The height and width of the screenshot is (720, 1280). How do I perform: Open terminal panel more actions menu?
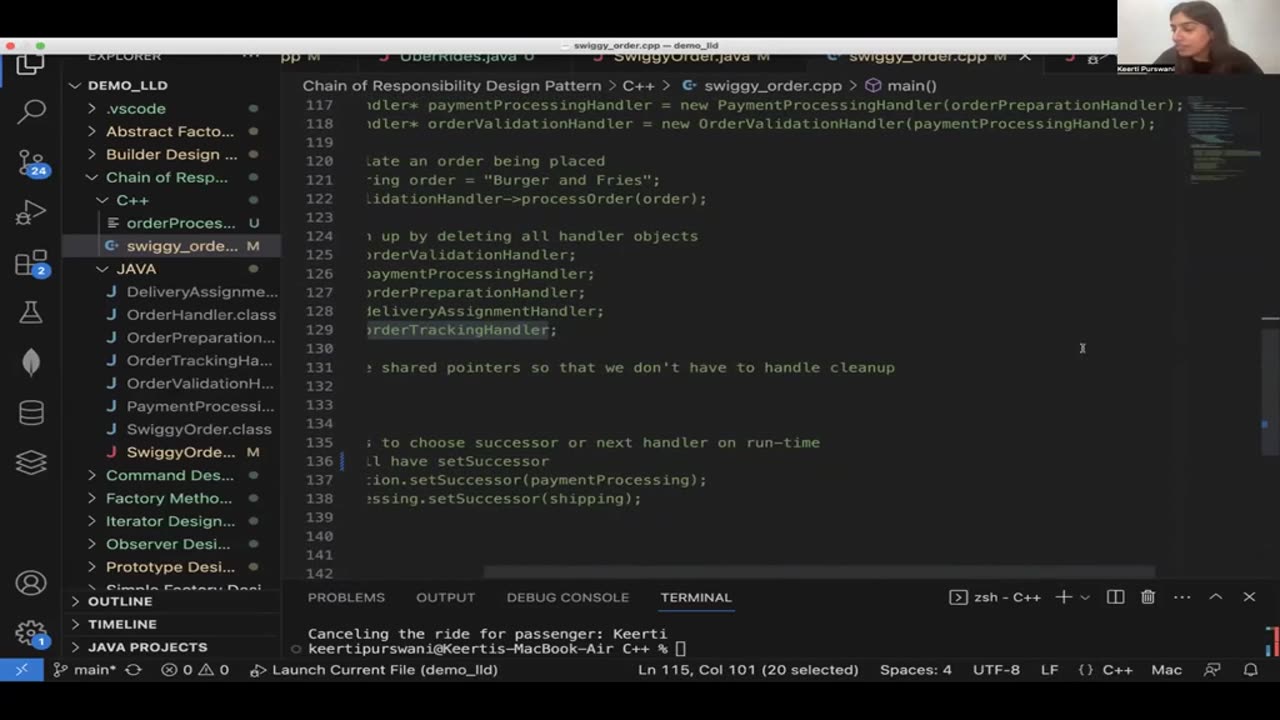pos(1182,597)
